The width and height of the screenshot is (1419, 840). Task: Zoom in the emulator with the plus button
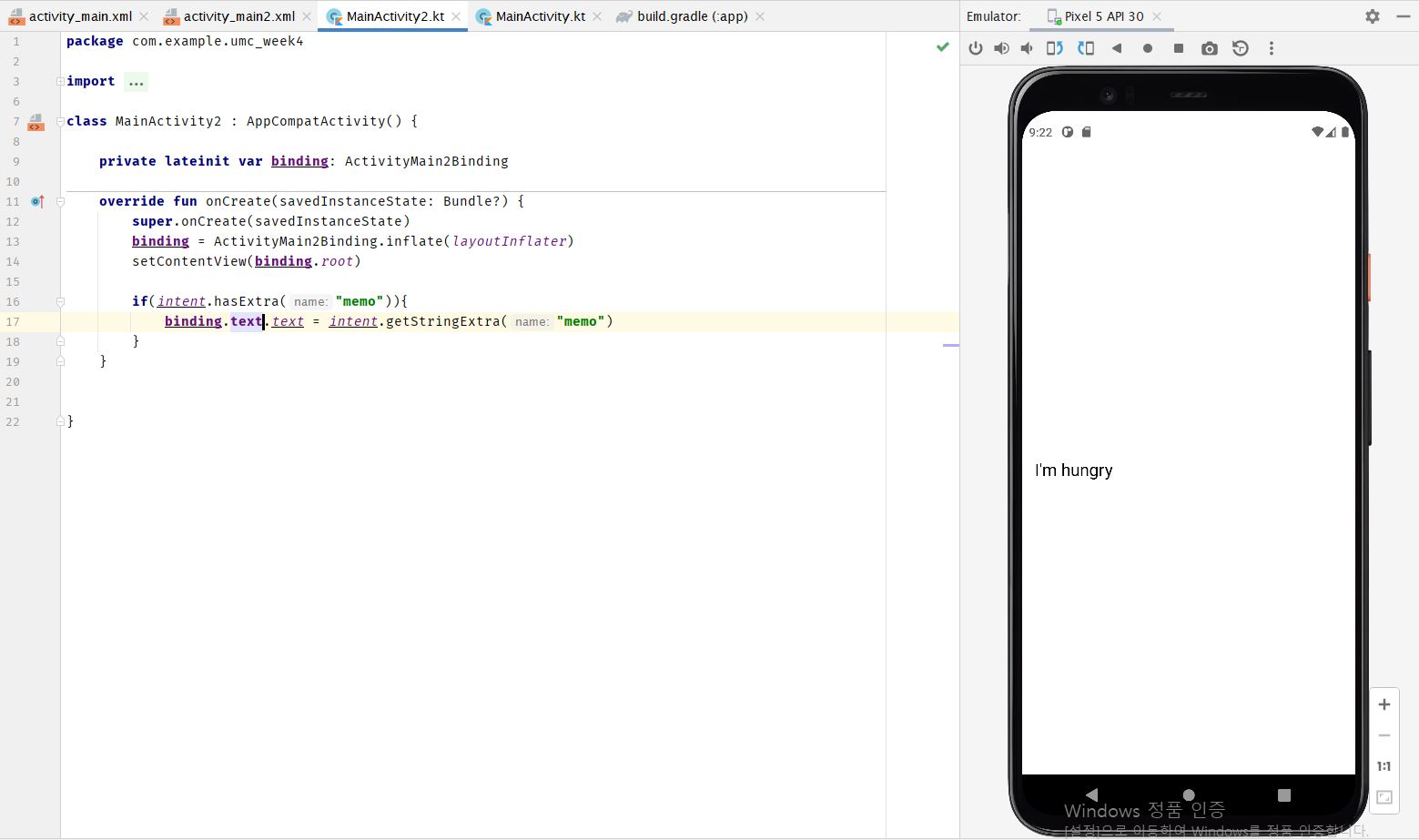(x=1384, y=703)
